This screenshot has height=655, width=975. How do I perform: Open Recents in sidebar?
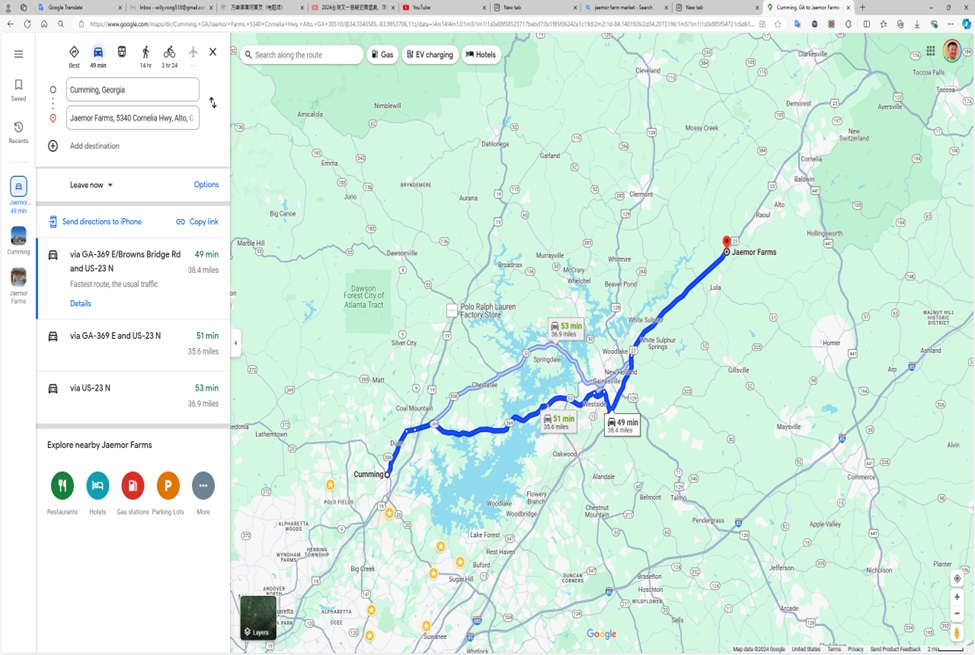(19, 132)
